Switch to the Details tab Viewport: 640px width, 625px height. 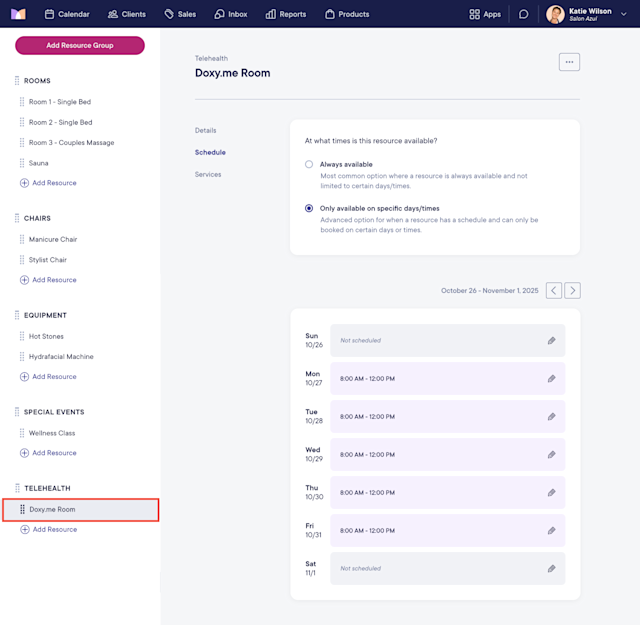205,130
